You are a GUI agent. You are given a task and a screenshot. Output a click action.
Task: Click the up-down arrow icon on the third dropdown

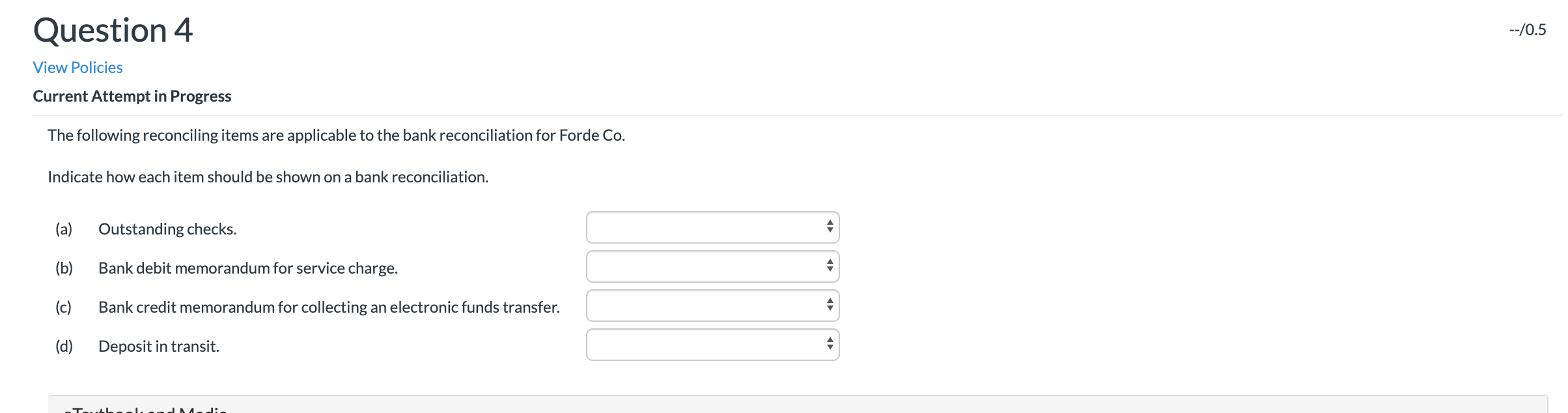click(x=830, y=305)
